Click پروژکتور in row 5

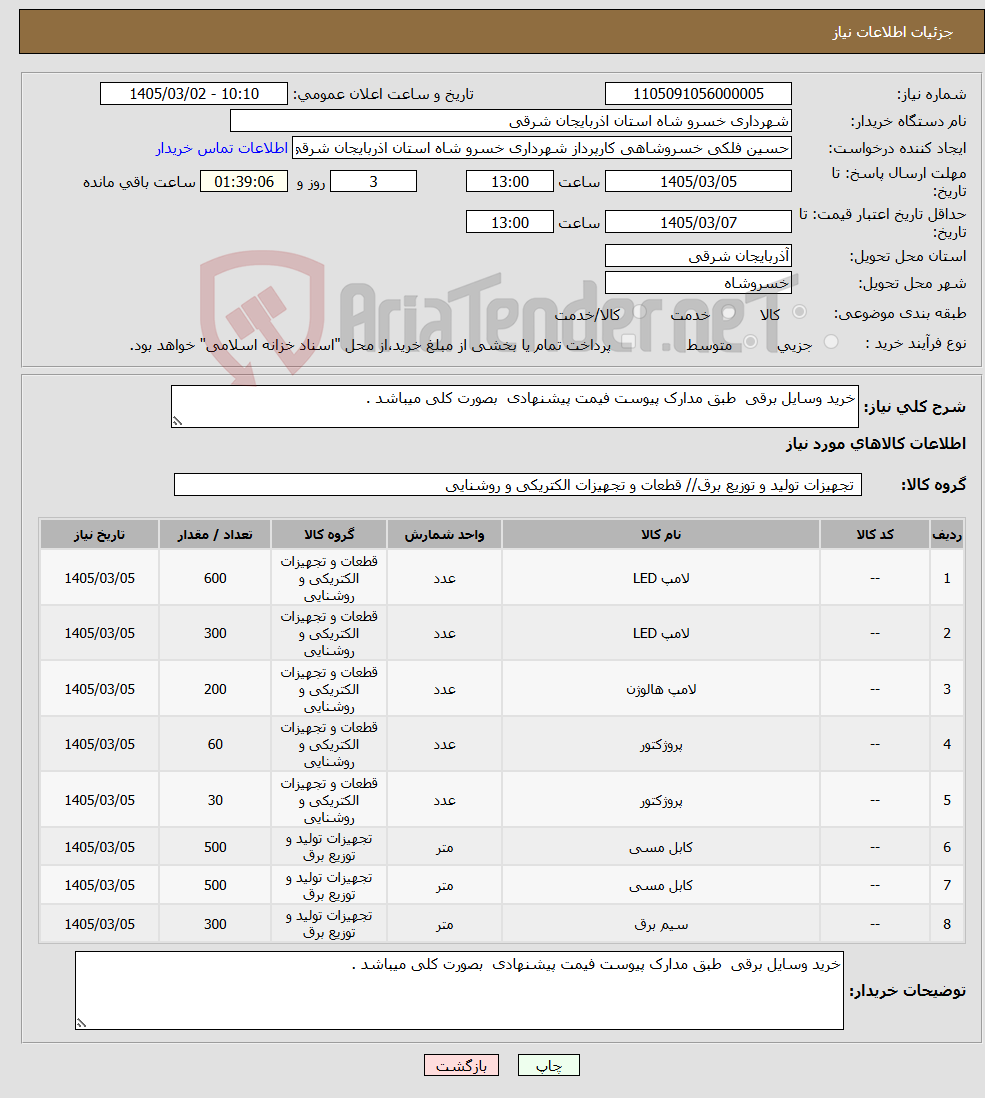pyautogui.click(x=661, y=800)
